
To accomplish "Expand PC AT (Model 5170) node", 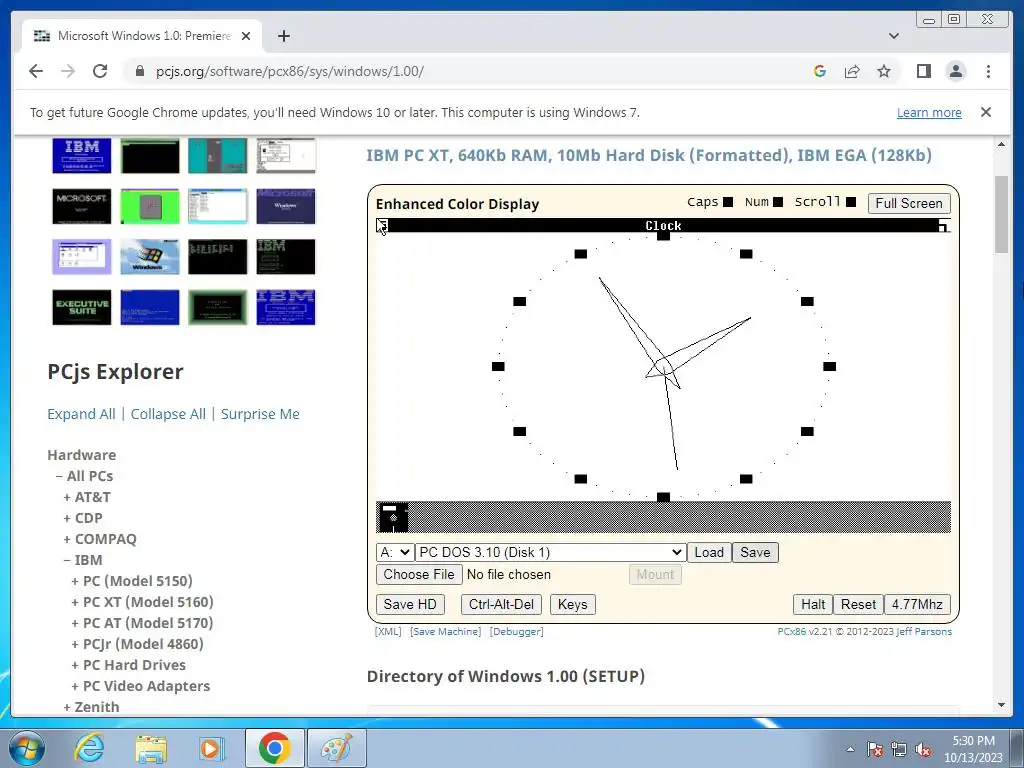I will click(142, 623).
